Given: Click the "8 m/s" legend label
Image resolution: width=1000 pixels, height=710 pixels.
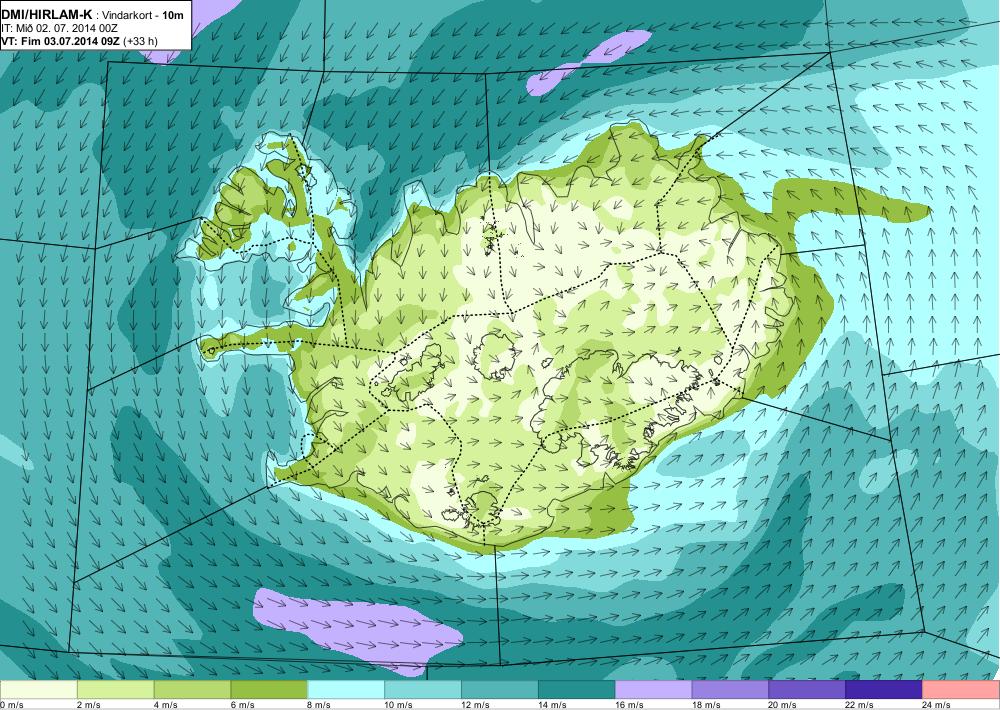Looking at the screenshot, I should coord(320,704).
